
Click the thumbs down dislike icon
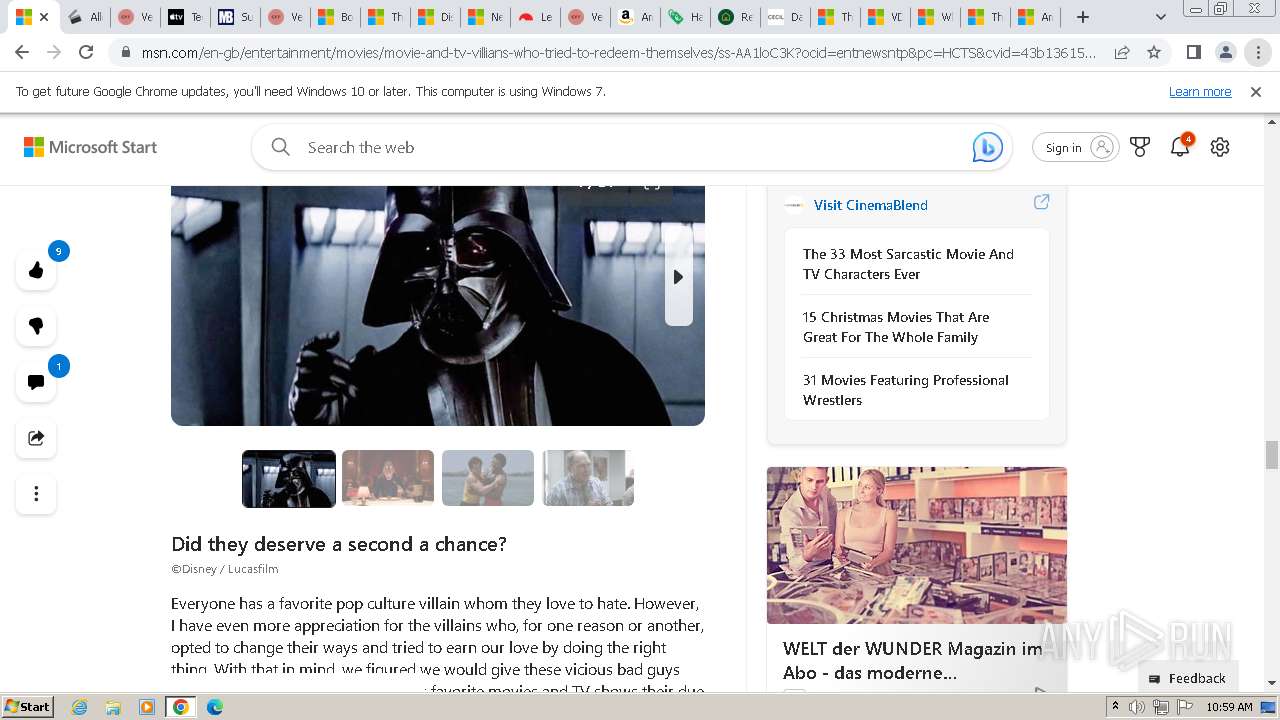(36, 326)
